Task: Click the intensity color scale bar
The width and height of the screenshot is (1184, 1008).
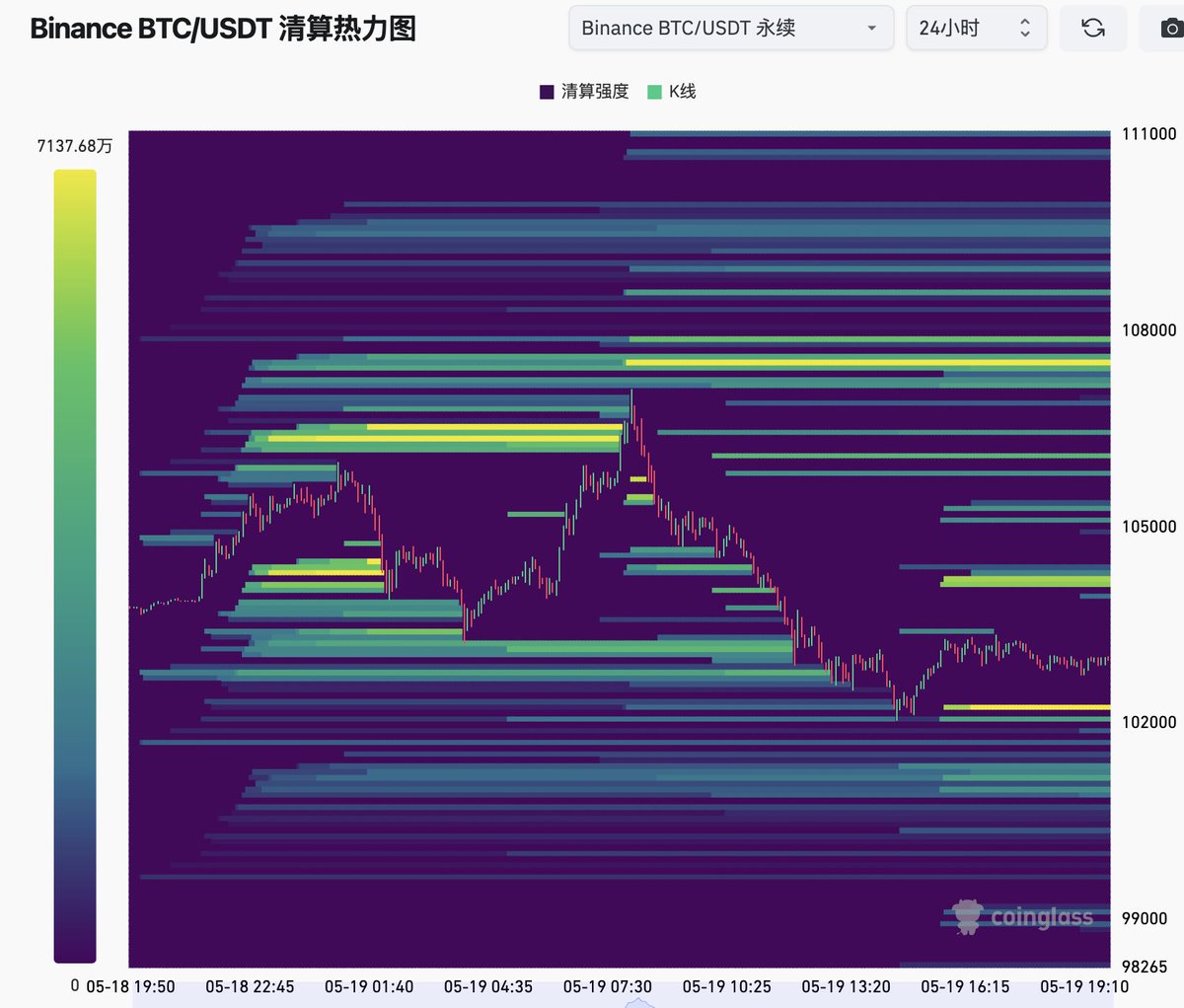Action: [x=75, y=566]
